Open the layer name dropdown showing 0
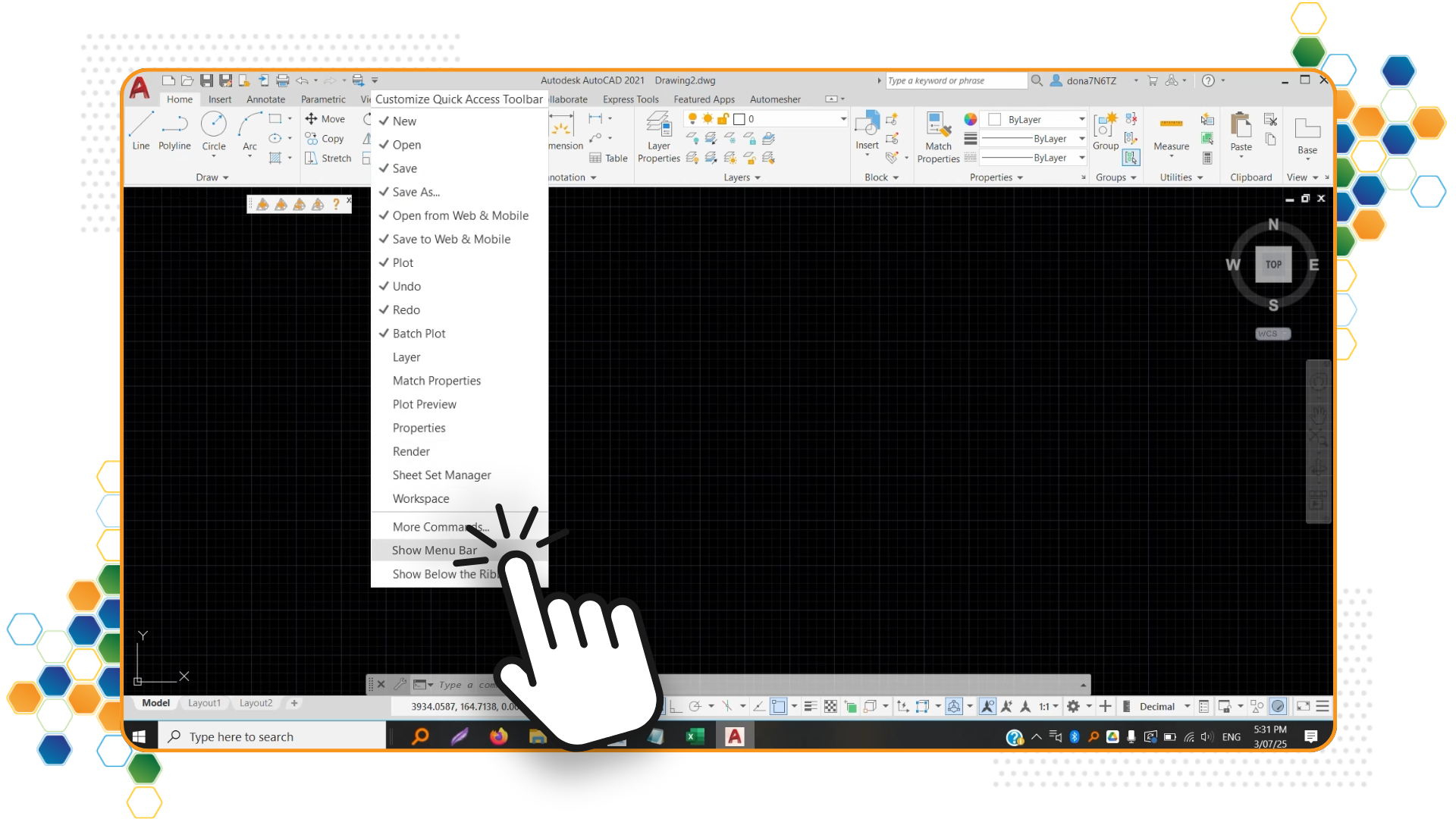The height and width of the screenshot is (819, 1456). click(x=843, y=119)
